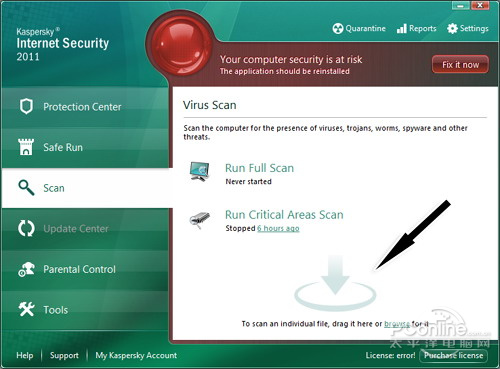This screenshot has width=500, height=369.
Task: Minimize the Kaspersky window
Action: (x=461, y=5)
